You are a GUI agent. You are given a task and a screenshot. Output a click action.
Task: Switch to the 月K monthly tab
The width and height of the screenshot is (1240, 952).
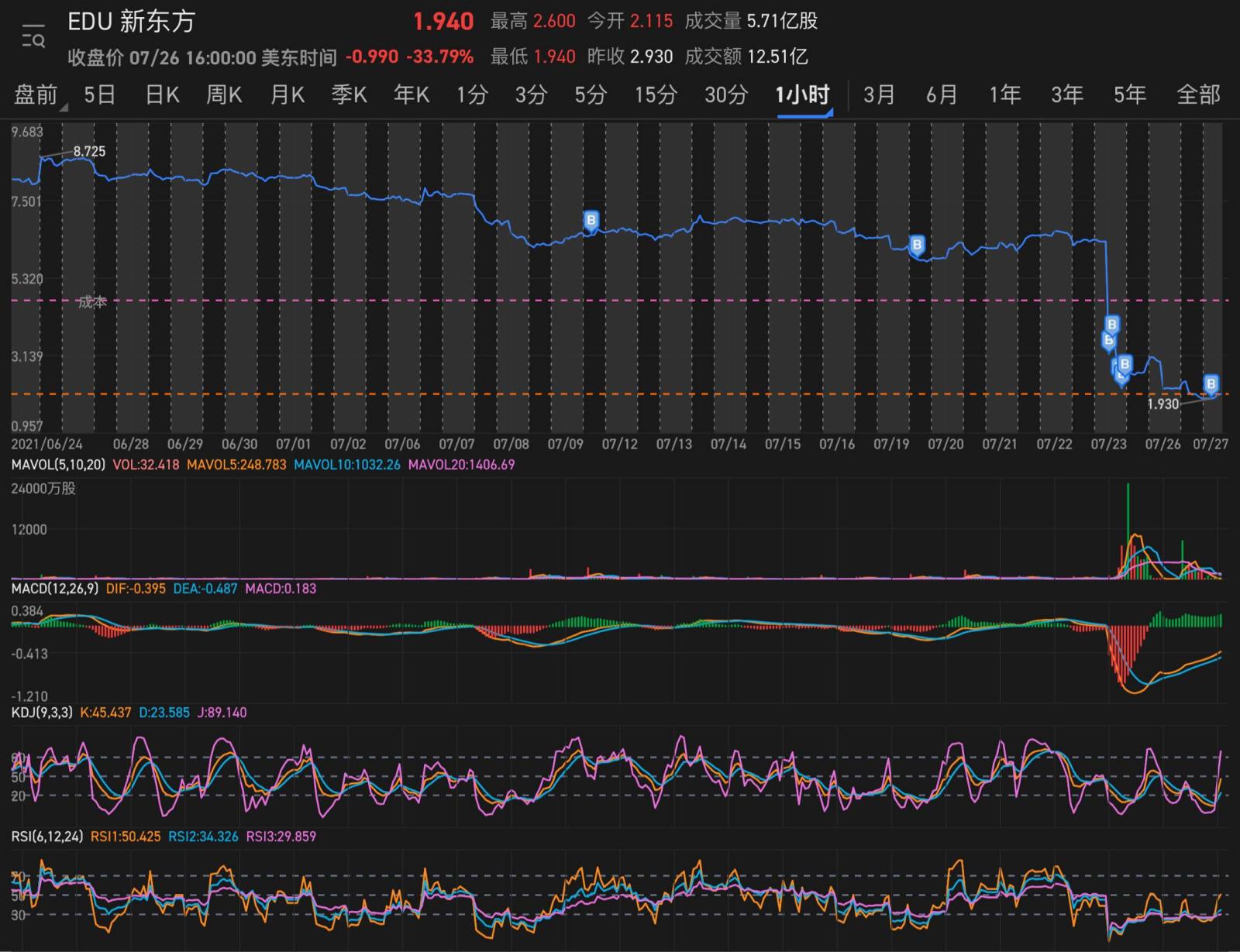287,95
